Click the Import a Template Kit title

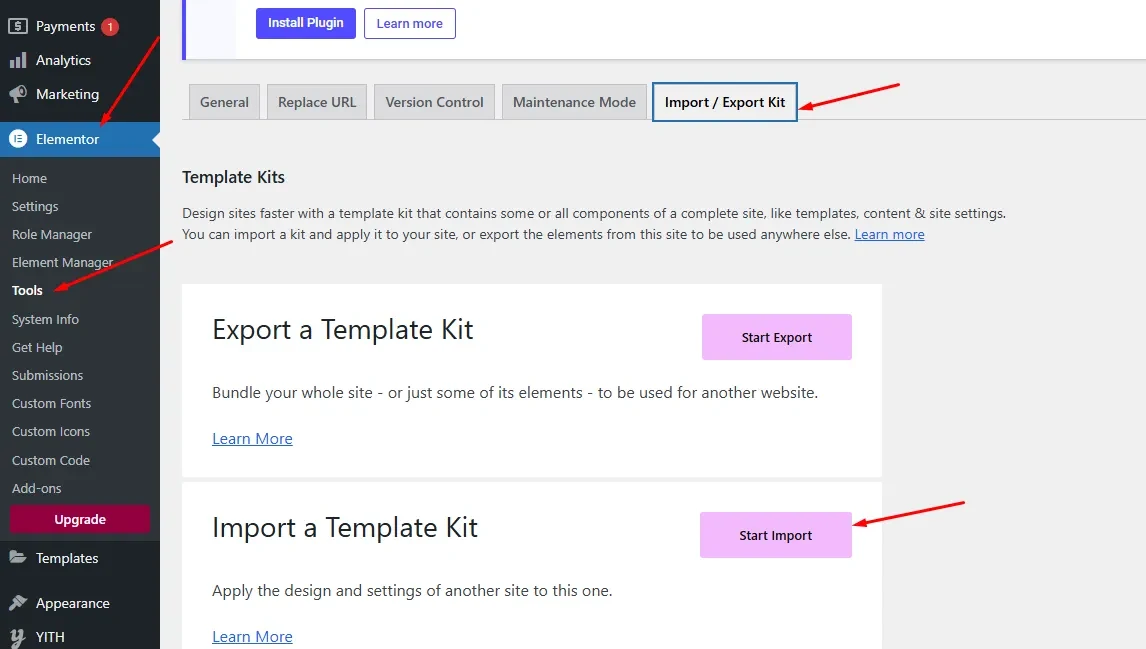click(345, 528)
